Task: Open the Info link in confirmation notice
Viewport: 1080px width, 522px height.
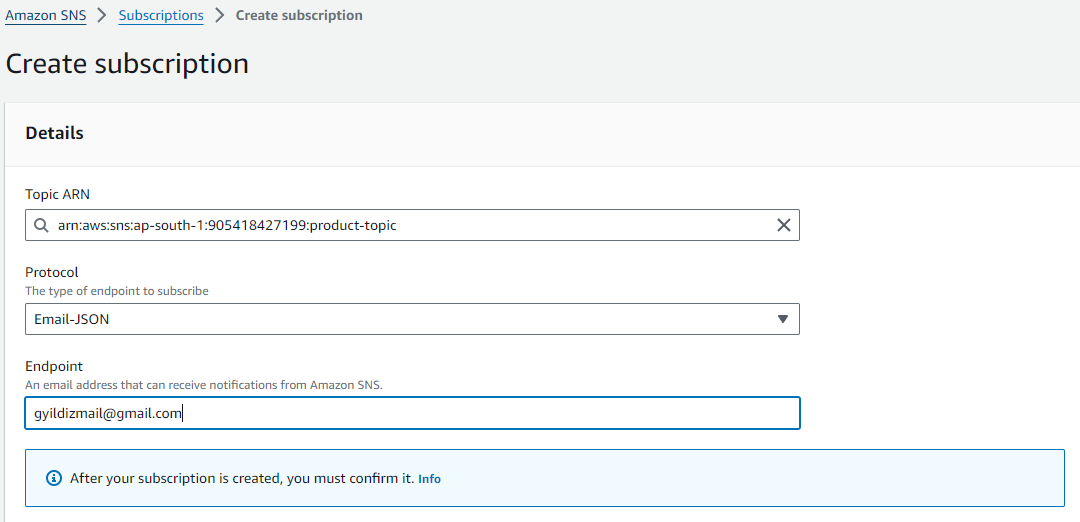Action: [x=429, y=479]
